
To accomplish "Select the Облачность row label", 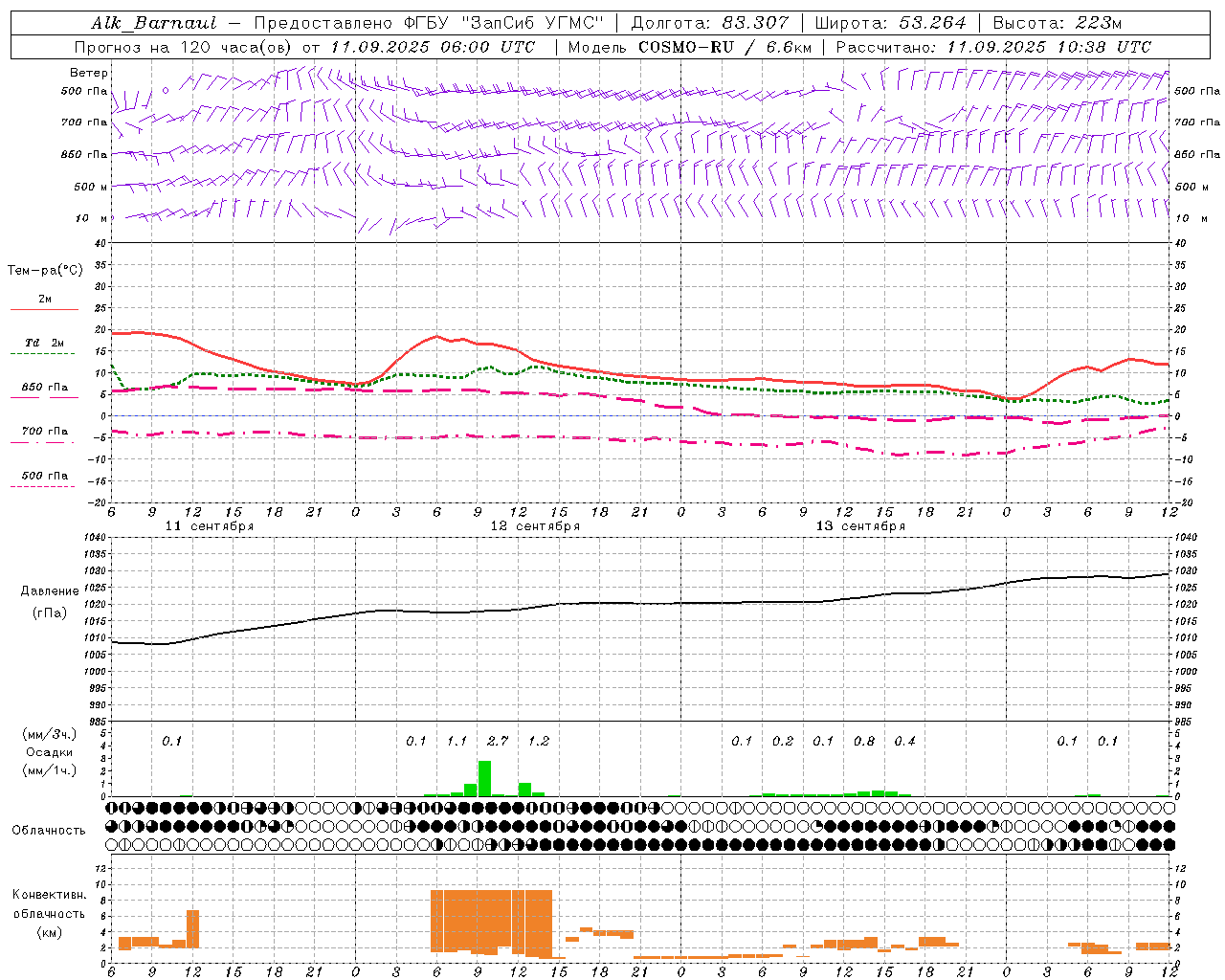I will tap(49, 831).
